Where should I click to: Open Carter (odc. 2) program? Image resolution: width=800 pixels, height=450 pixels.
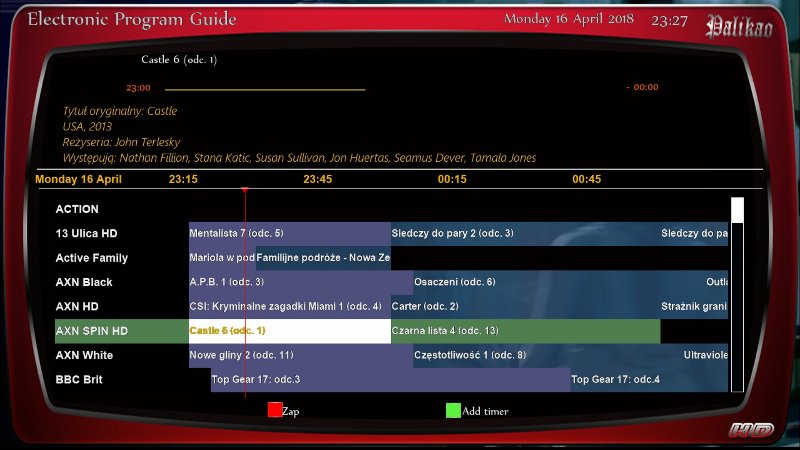525,306
